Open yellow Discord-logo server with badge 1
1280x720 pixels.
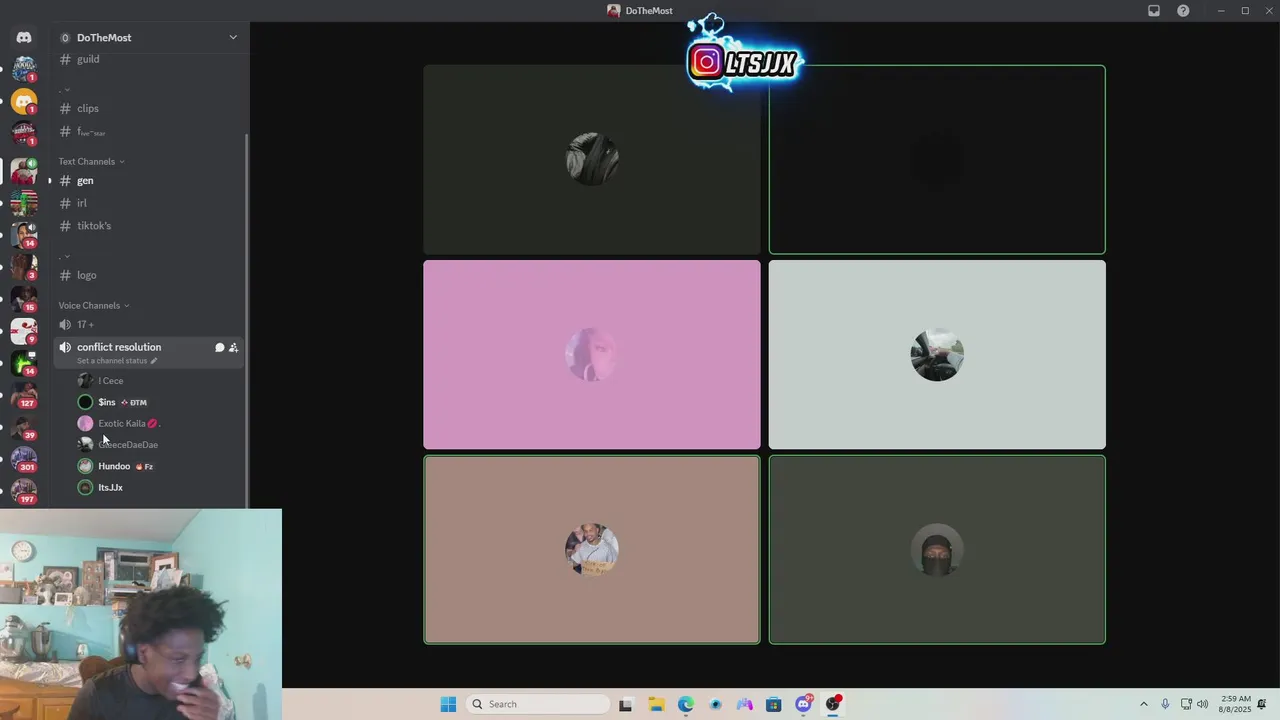24,101
